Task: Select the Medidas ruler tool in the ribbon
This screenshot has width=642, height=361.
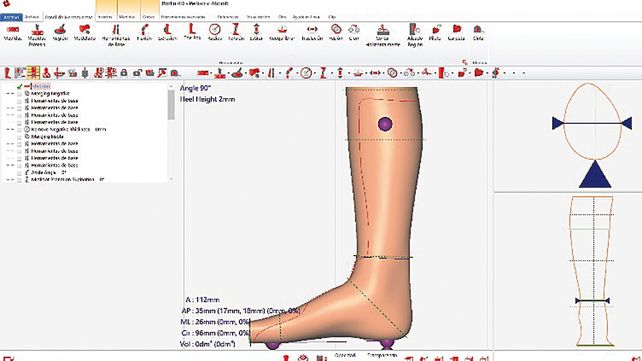Action: 13,33
